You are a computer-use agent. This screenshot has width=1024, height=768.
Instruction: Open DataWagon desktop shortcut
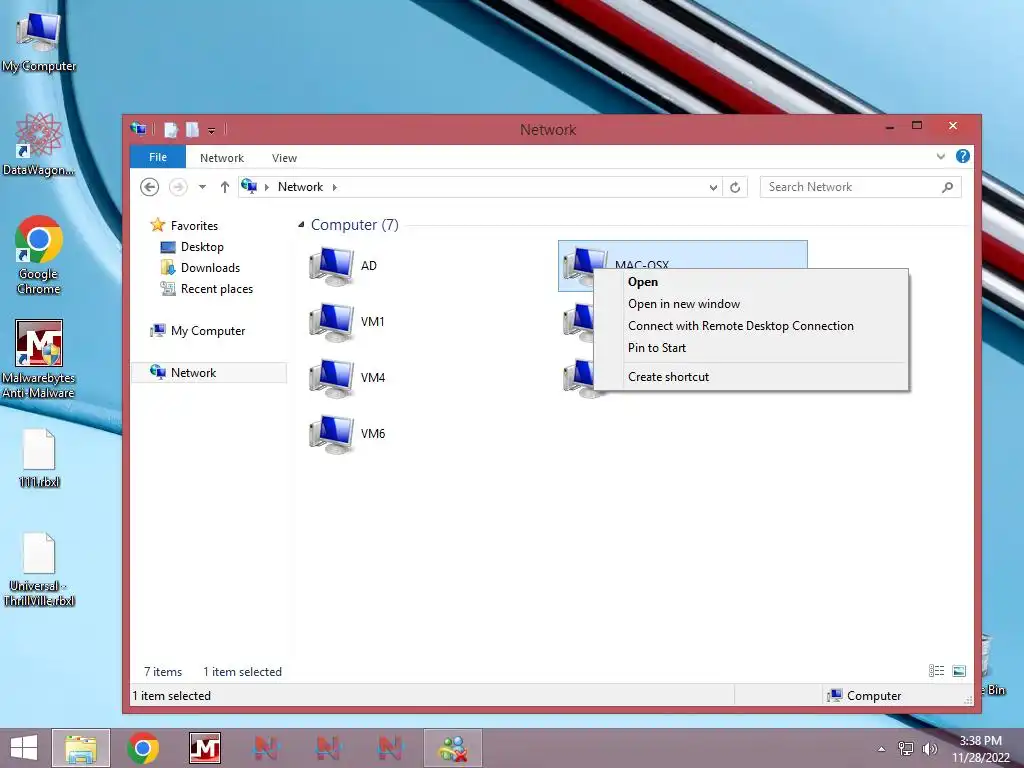click(39, 144)
